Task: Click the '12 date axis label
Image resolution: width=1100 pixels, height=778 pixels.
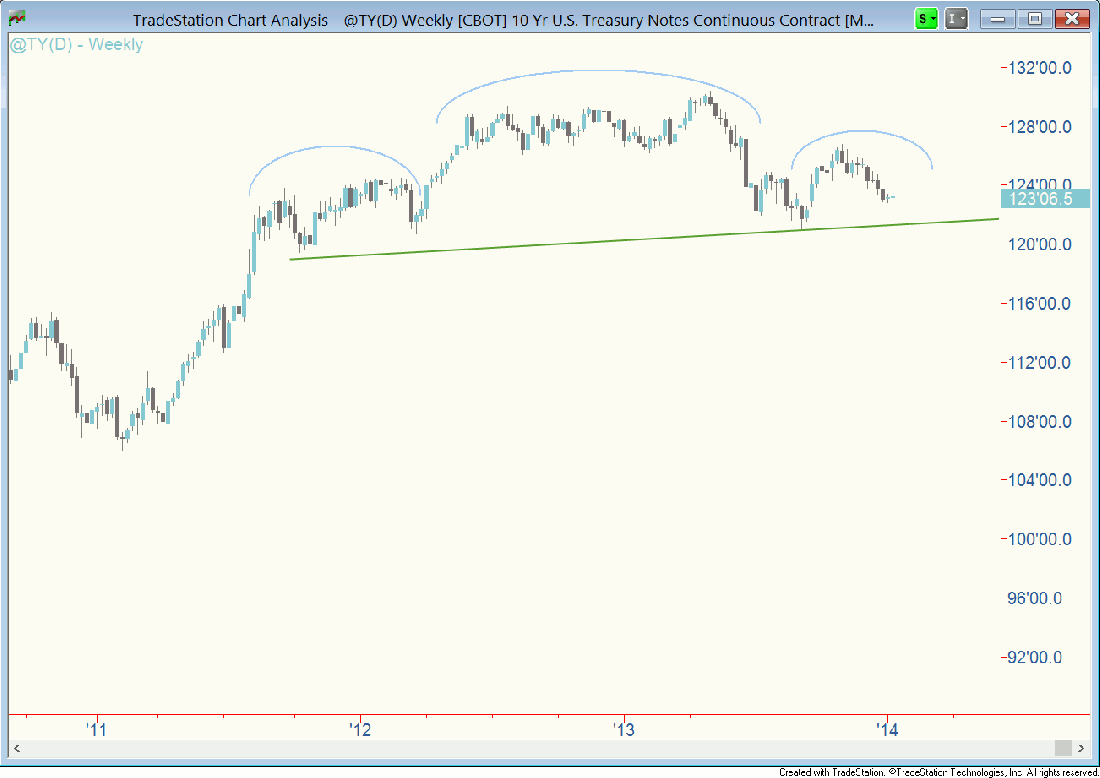Action: tap(360, 730)
